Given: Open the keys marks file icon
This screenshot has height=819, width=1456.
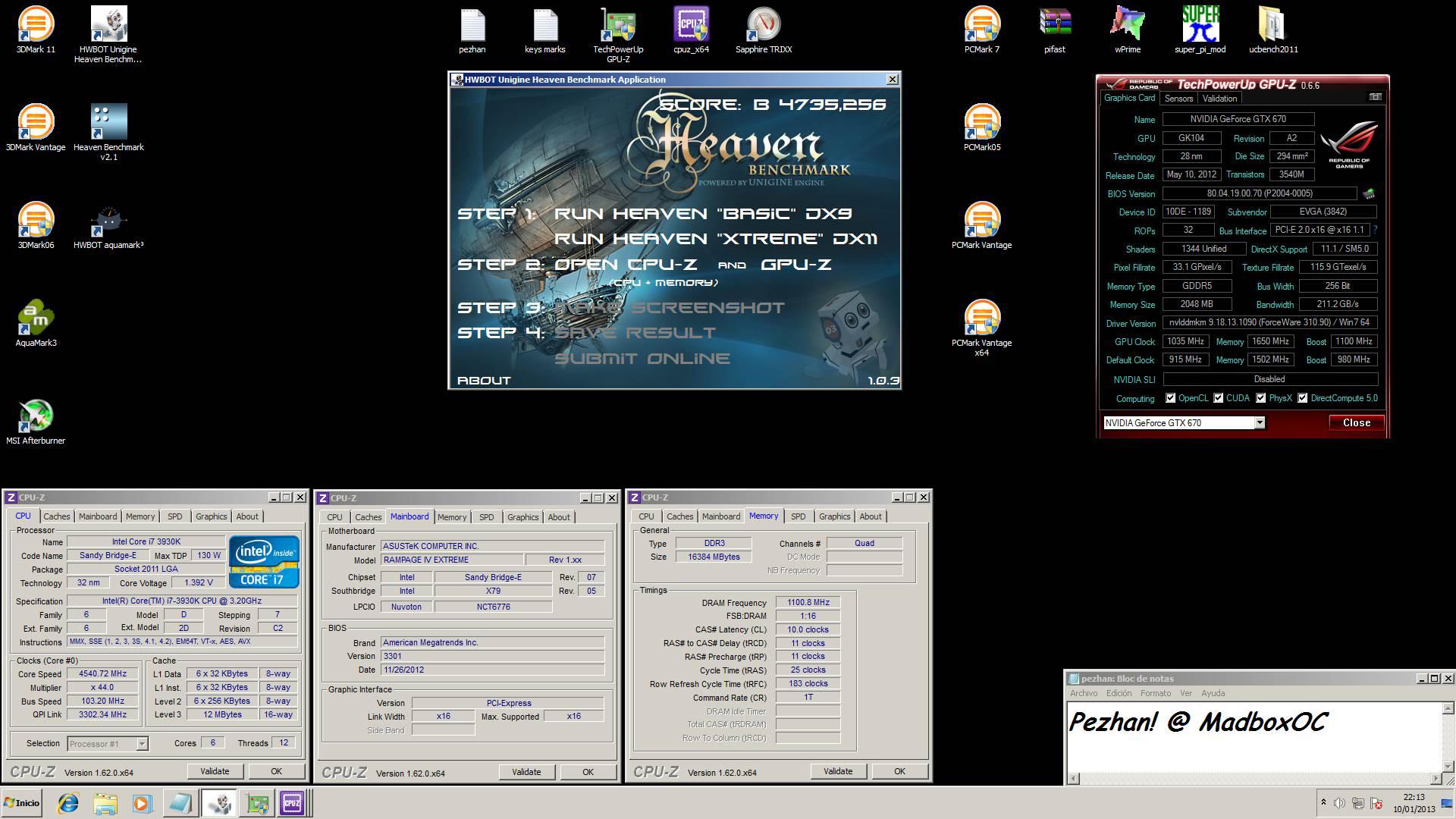Looking at the screenshot, I should click(x=544, y=30).
